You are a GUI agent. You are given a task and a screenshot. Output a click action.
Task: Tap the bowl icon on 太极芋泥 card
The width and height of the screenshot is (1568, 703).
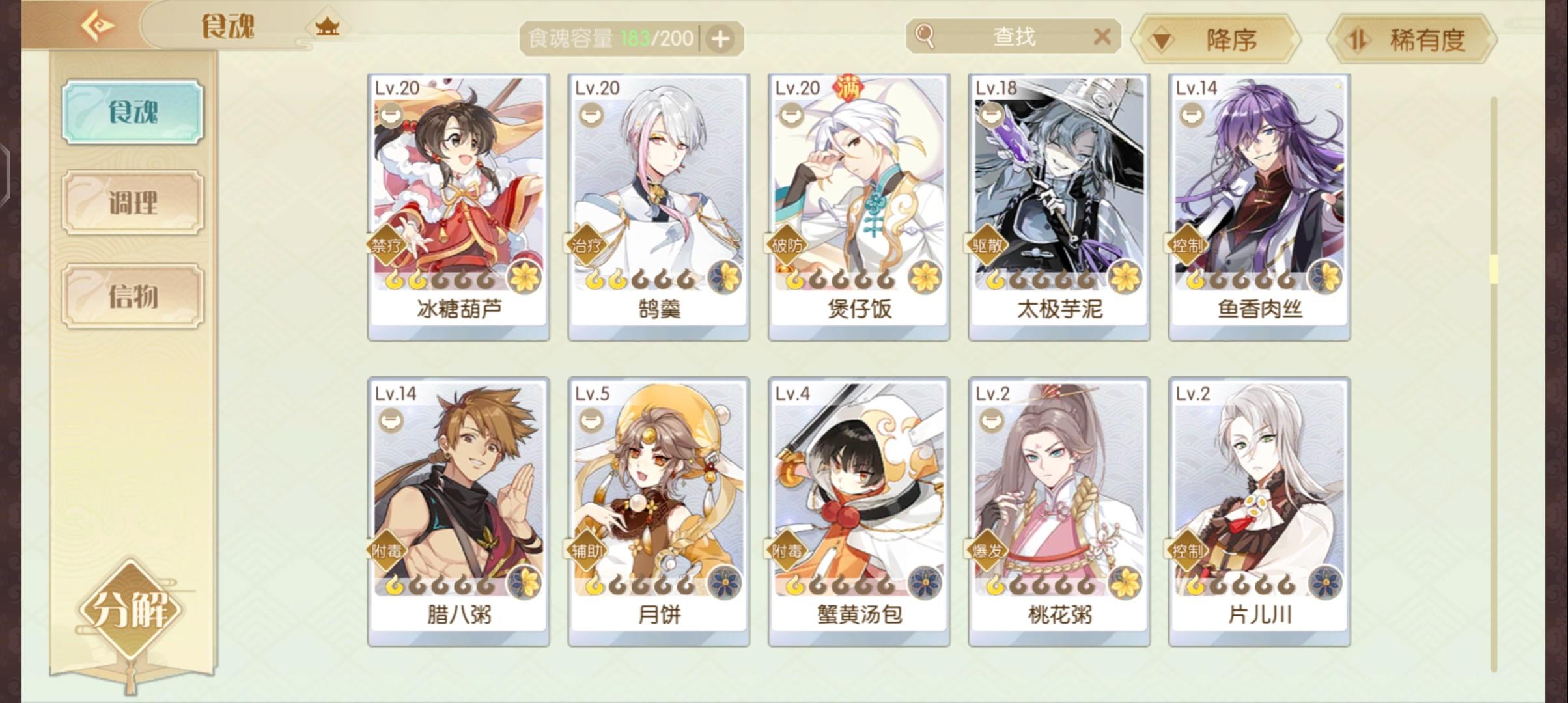991,115
